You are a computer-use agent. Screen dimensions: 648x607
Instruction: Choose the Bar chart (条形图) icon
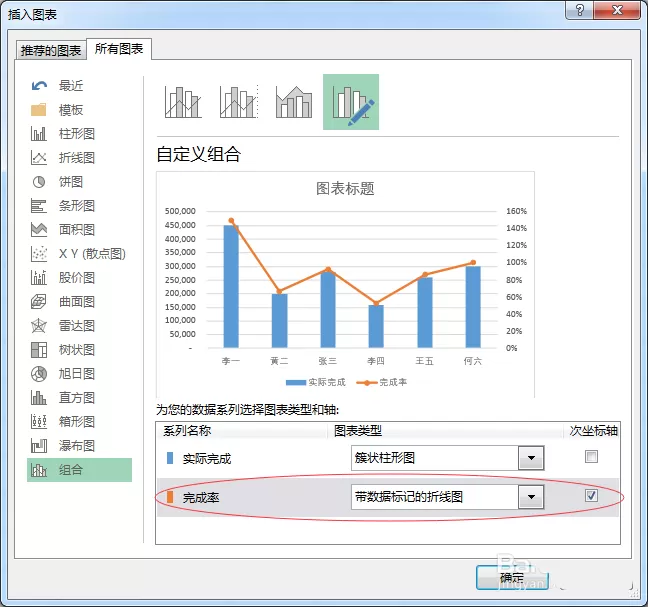[x=39, y=205]
